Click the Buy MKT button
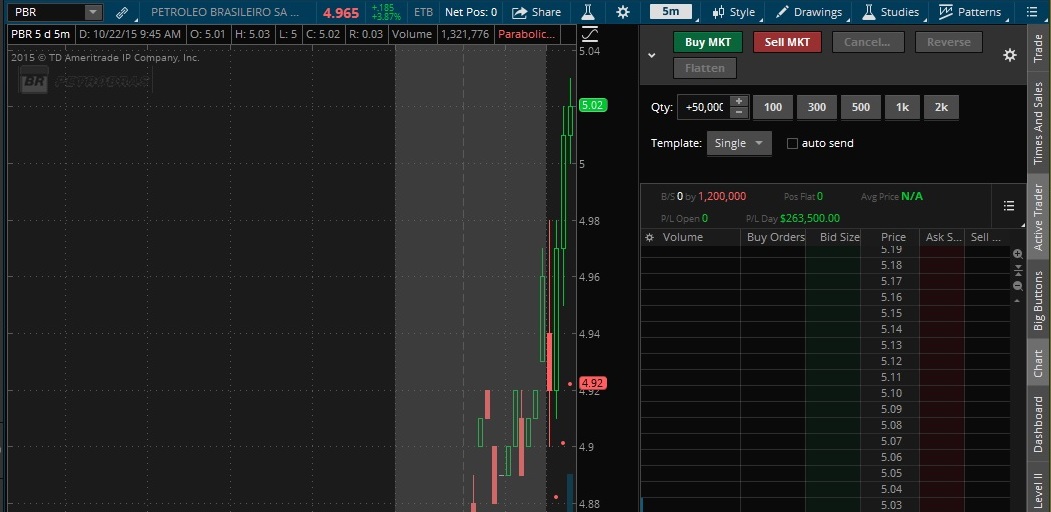Image resolution: width=1051 pixels, height=512 pixels. pyautogui.click(x=708, y=42)
